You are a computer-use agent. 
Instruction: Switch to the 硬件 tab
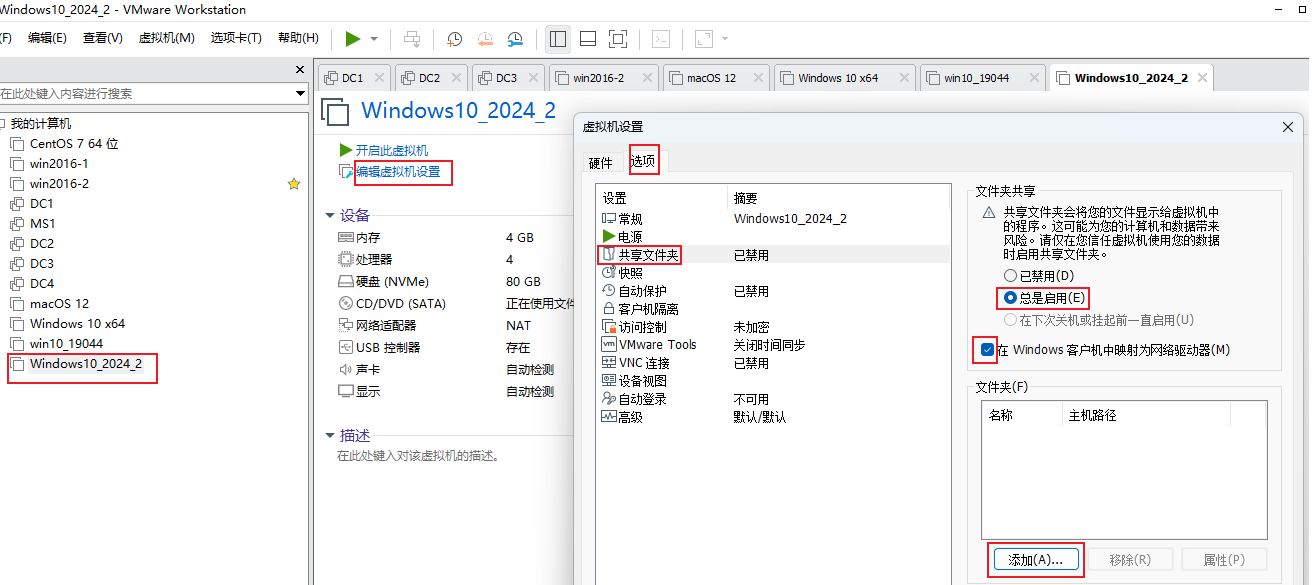tap(600, 163)
